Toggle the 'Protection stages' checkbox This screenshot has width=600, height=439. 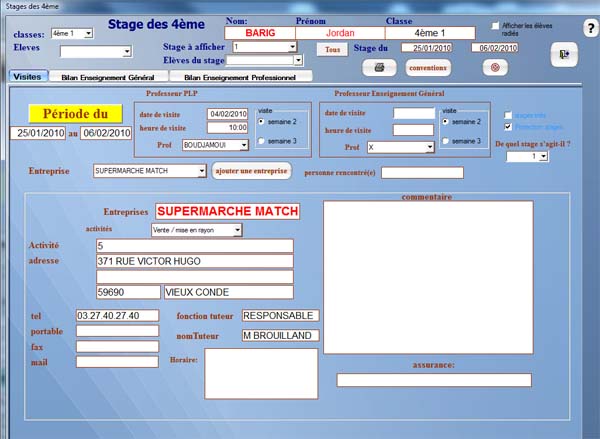(x=509, y=127)
